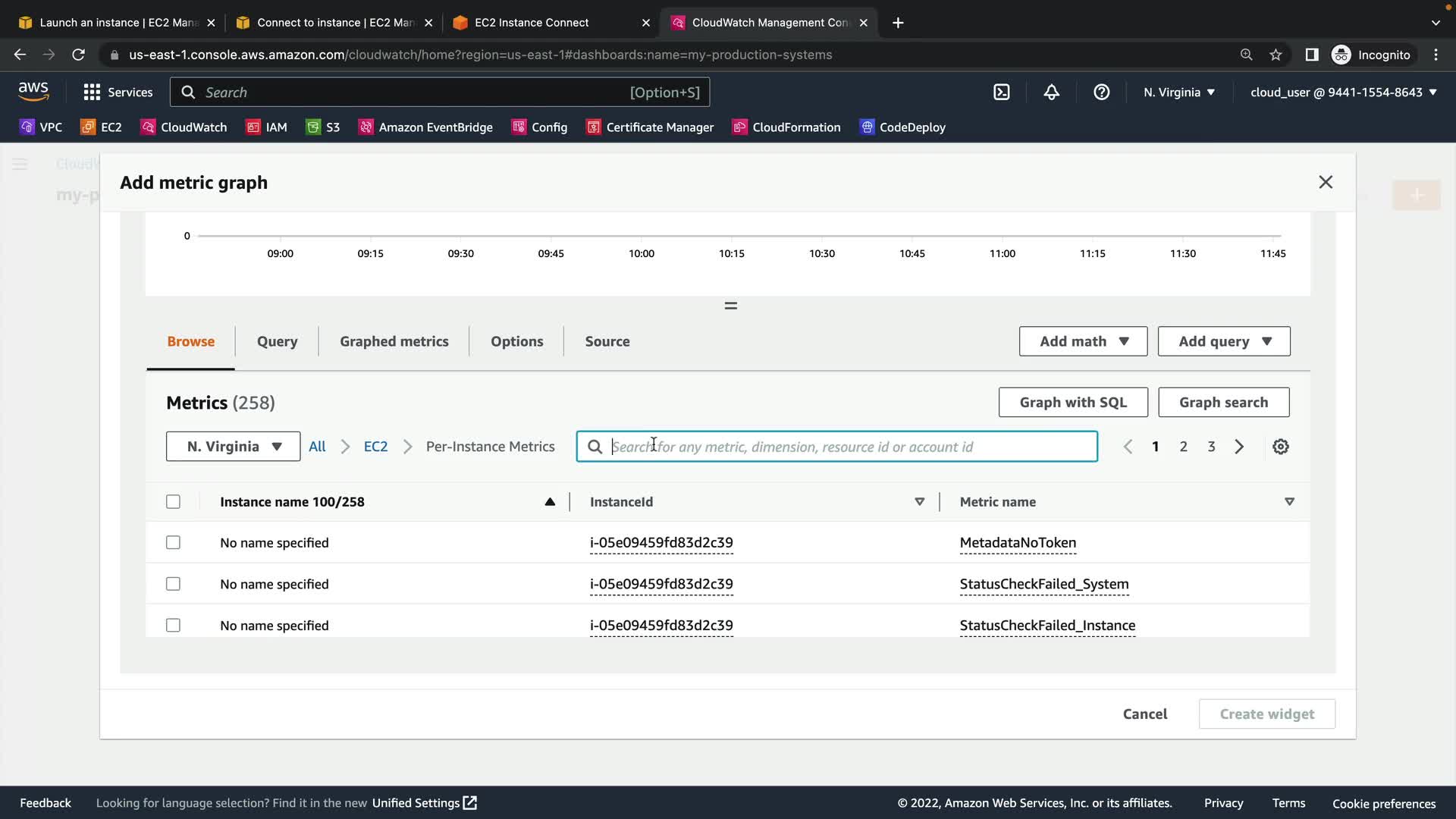The image size is (1456, 819).
Task: Open AWS CloudShell icon in header
Action: click(1002, 93)
